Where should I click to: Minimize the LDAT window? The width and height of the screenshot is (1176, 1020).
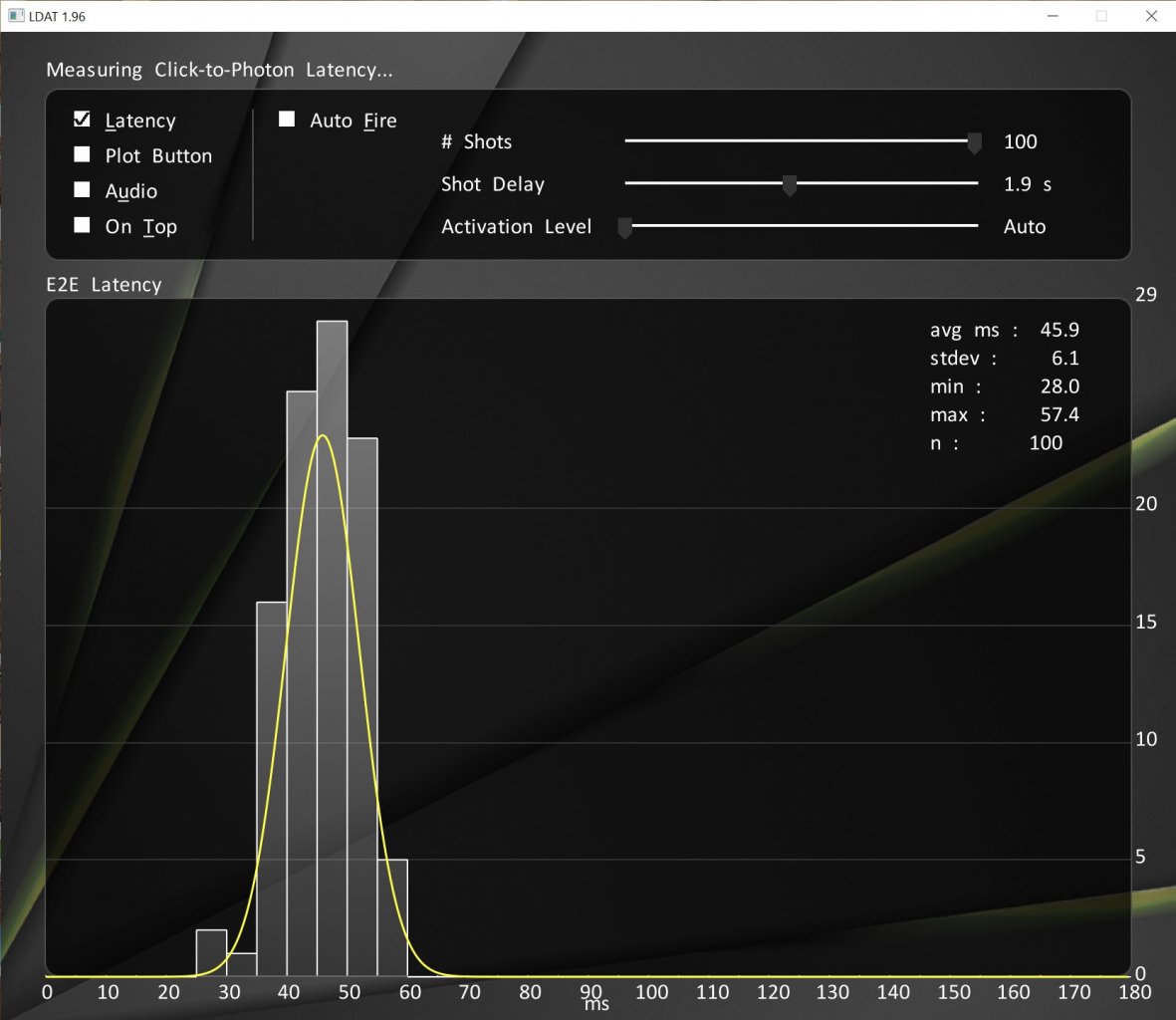click(x=1053, y=16)
